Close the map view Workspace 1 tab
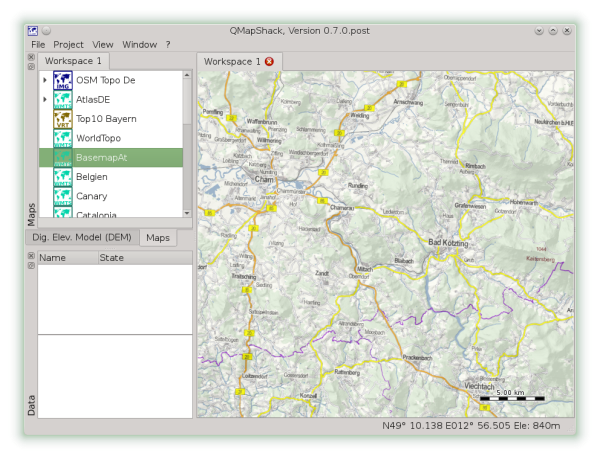This screenshot has height=459, width=600. (x=269, y=62)
